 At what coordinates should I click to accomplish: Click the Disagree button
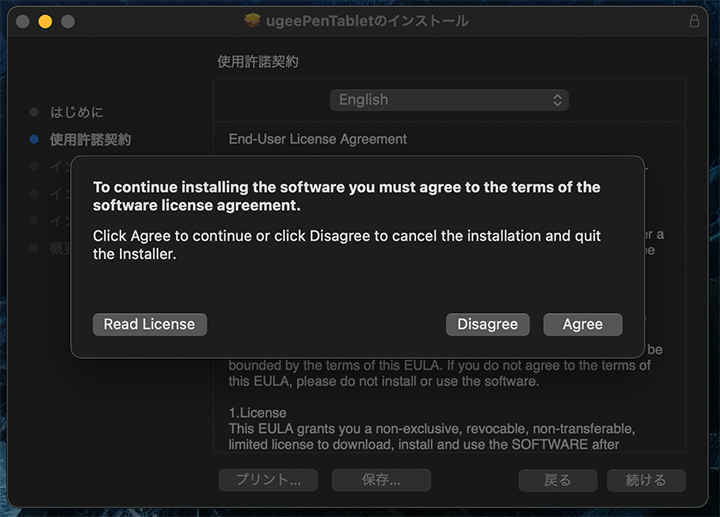(487, 324)
